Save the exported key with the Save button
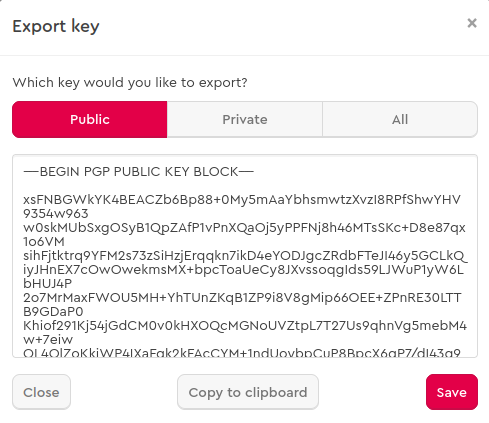Screen dimensions: 489x423 point(452,392)
